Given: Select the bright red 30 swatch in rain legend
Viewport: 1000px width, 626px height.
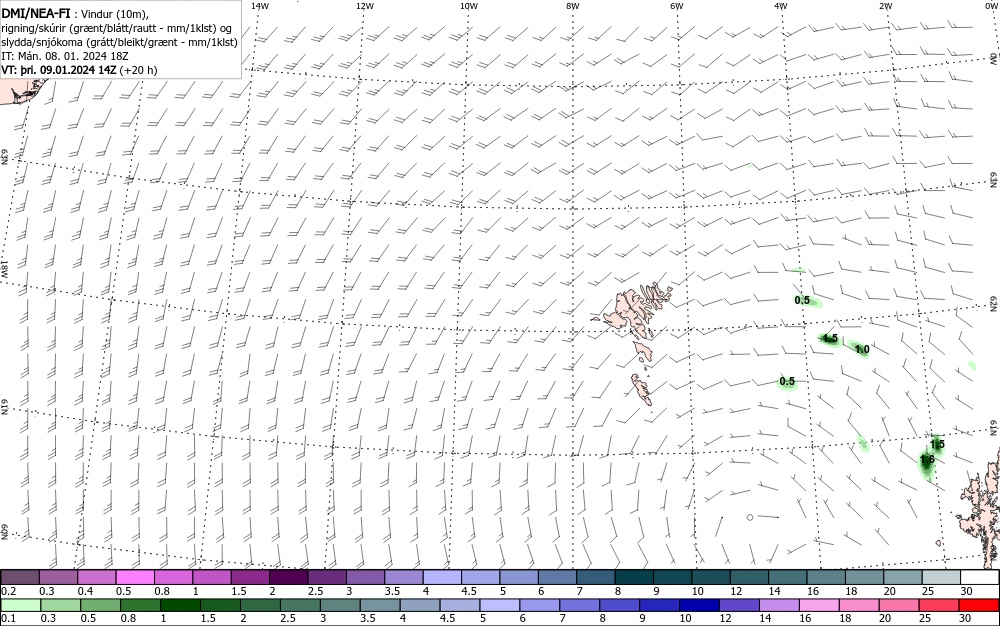Looking at the screenshot, I should click(x=978, y=605).
